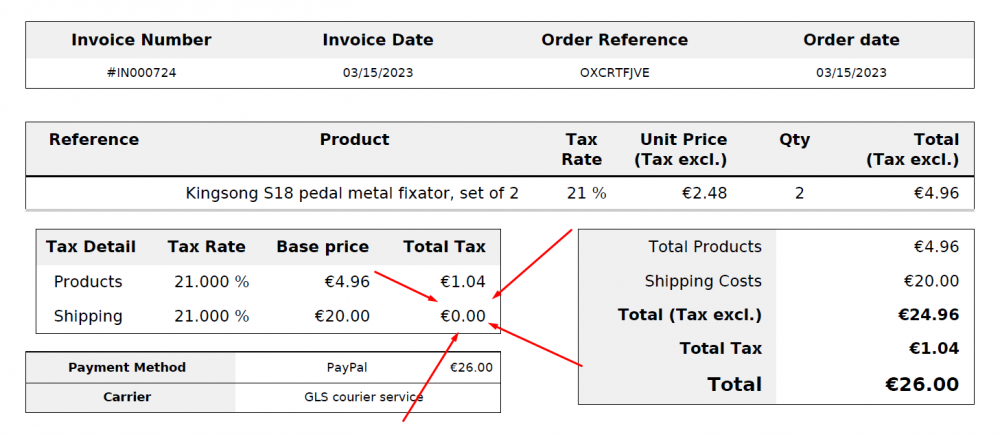
Task: Click the shipping total tax €0.00
Action: point(463,316)
